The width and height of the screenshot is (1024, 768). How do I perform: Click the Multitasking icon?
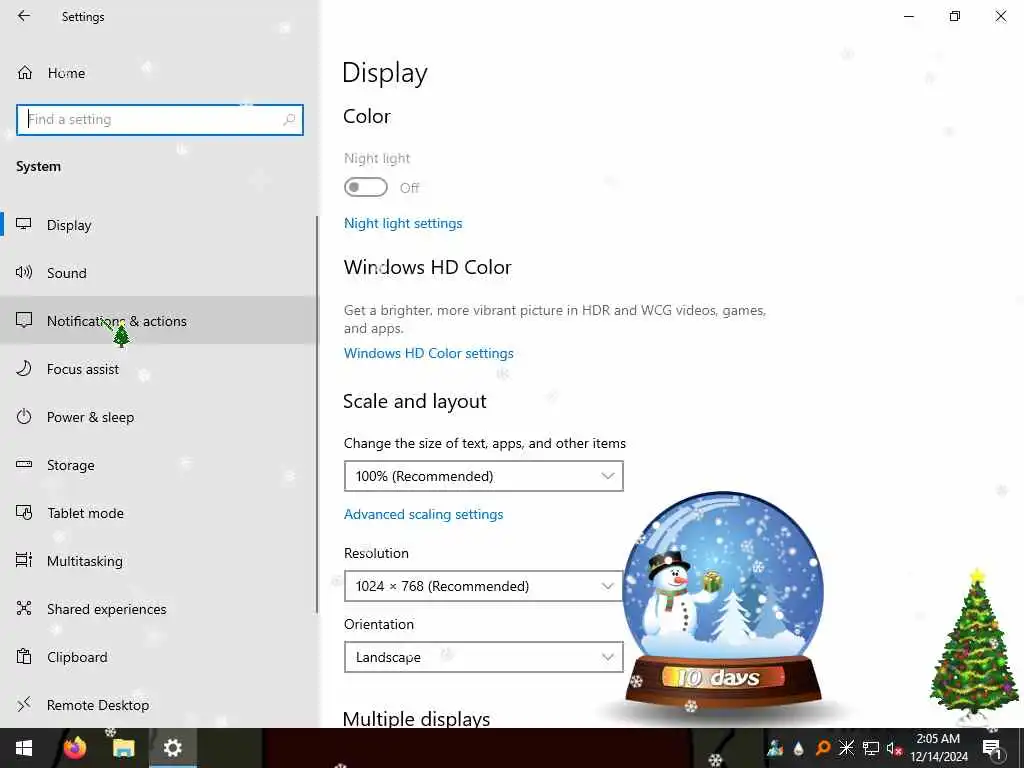(x=24, y=560)
